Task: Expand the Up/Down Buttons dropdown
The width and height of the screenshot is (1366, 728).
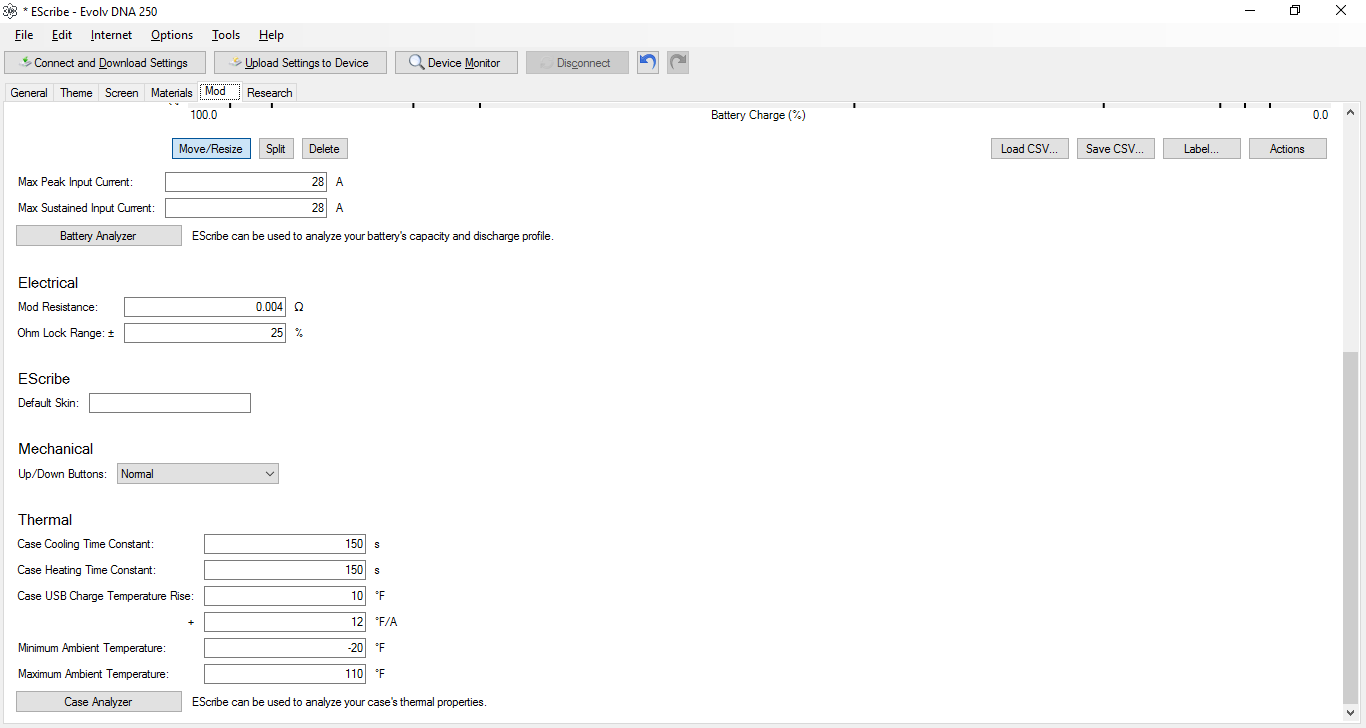Action: (x=198, y=474)
